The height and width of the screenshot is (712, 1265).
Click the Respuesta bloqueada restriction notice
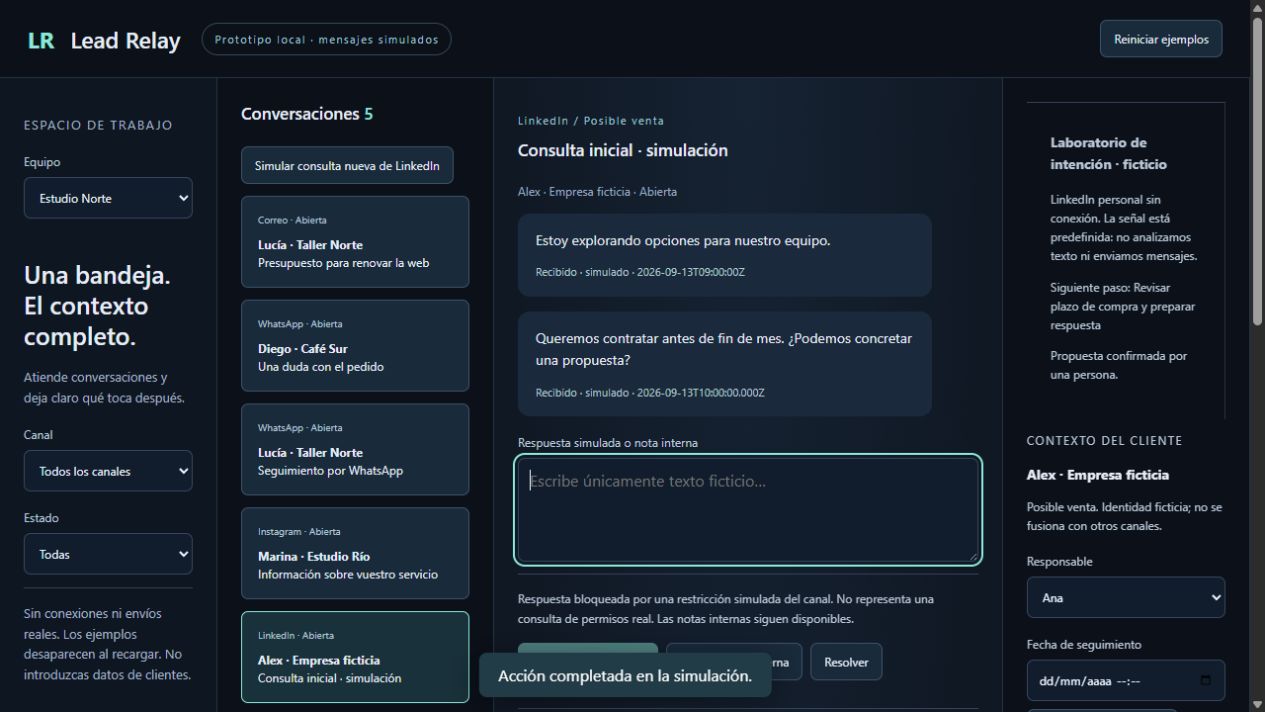726,609
